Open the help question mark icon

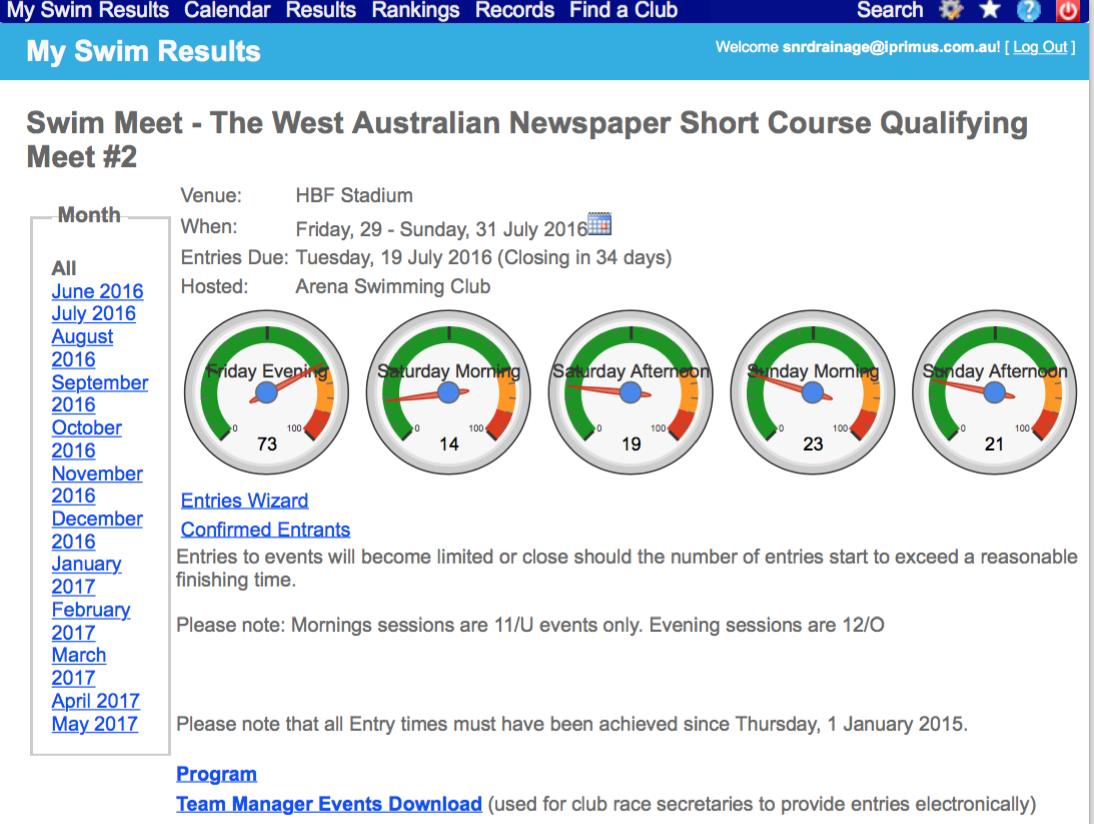[1028, 11]
